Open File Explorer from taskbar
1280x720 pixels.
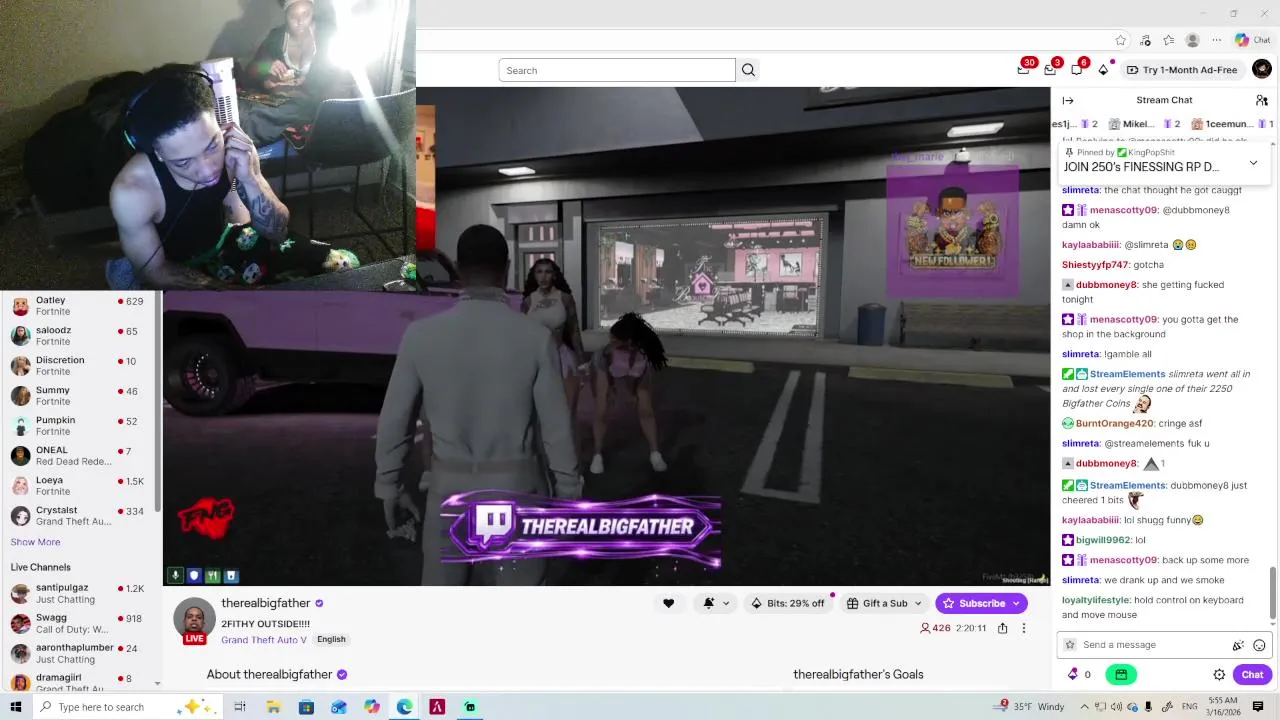273,707
